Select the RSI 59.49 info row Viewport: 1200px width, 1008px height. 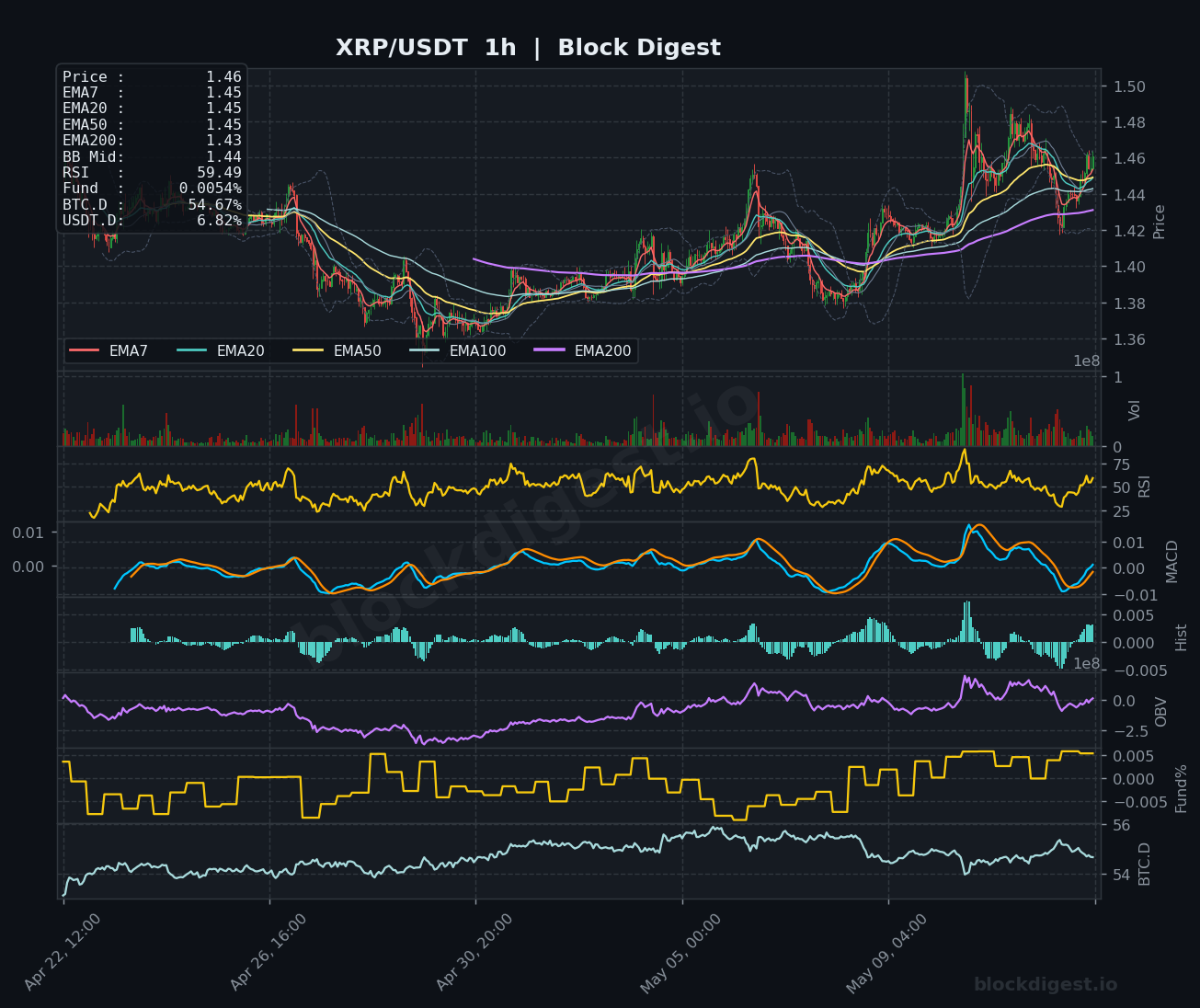coord(152,173)
